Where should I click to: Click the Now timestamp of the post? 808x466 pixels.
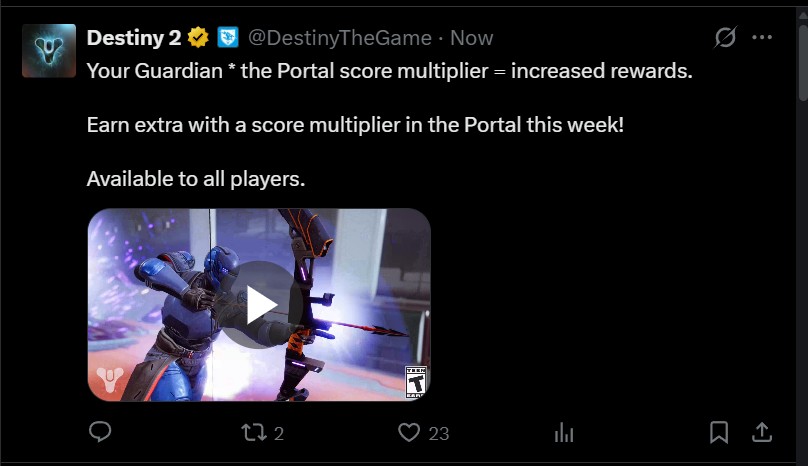pos(472,38)
